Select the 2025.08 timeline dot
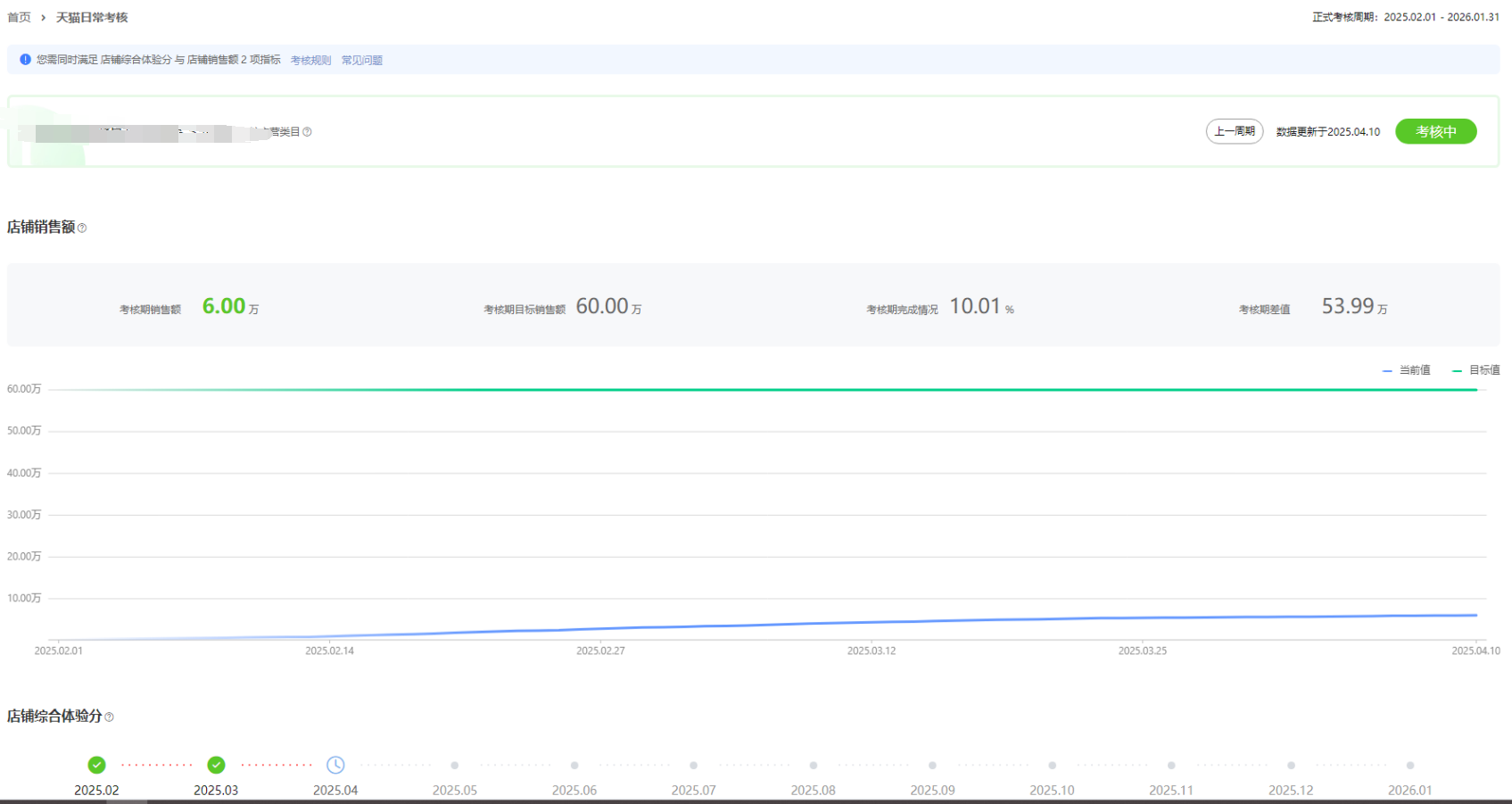1512x804 pixels. 813,766
